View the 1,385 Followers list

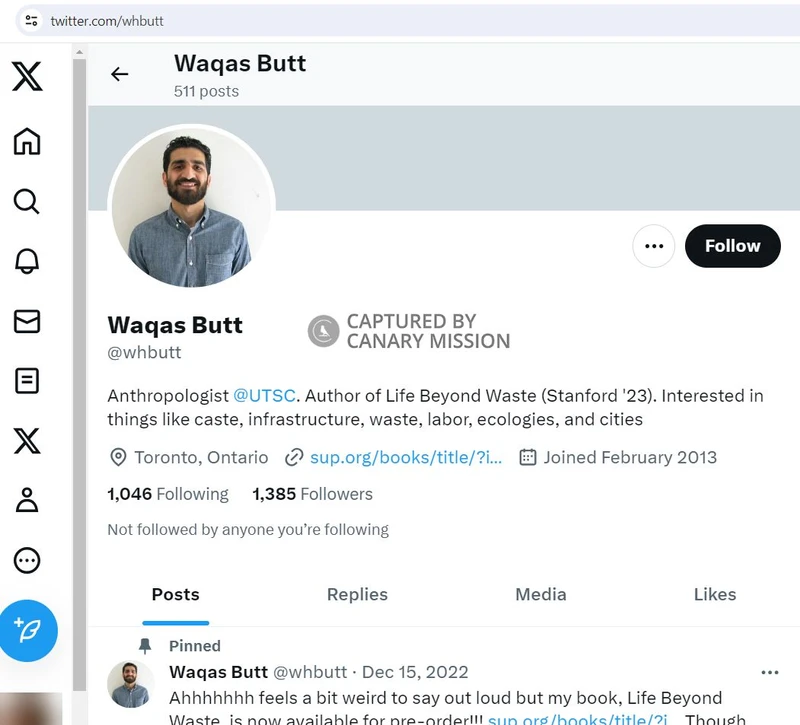click(x=312, y=494)
